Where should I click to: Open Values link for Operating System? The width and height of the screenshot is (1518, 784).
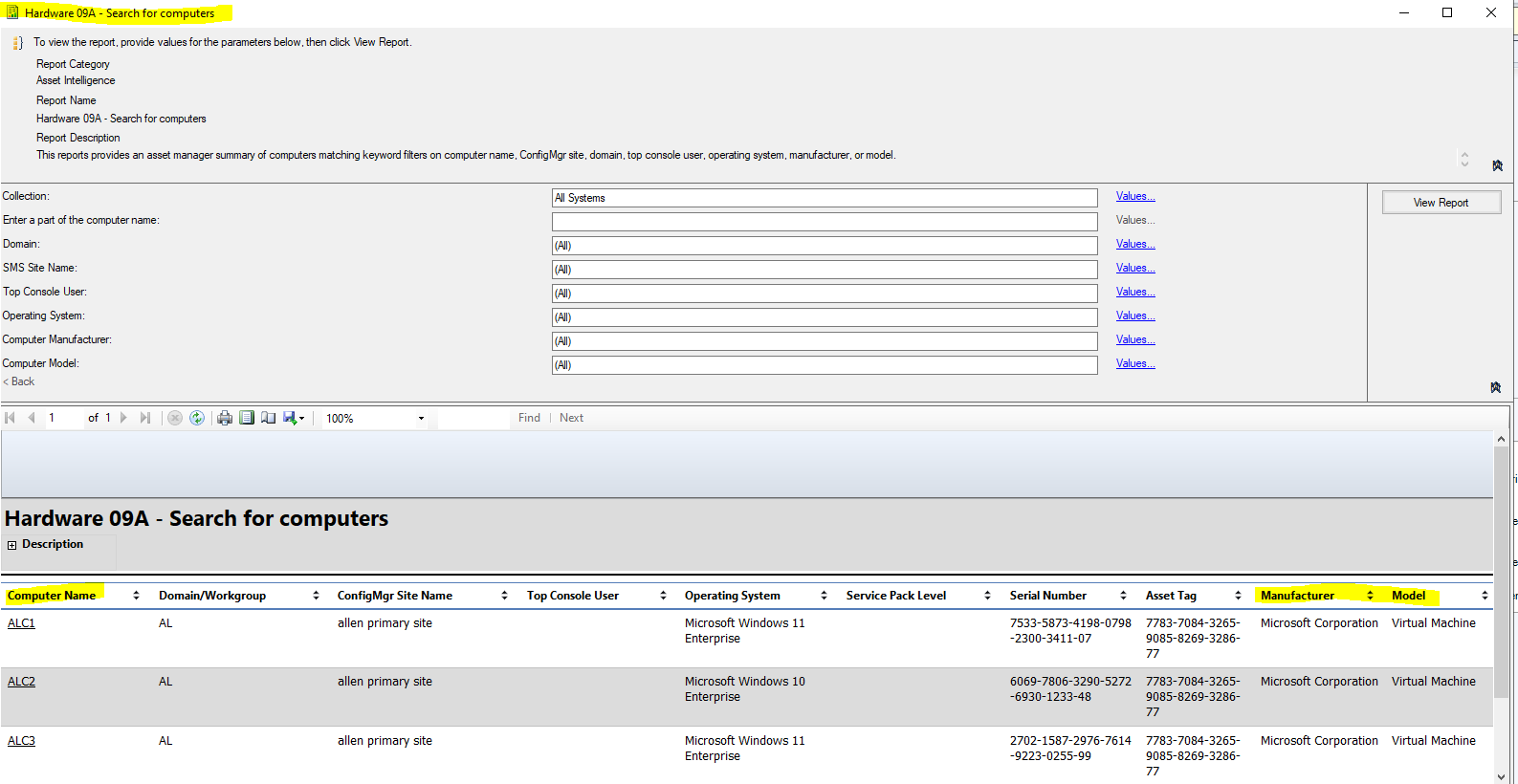tap(1135, 316)
